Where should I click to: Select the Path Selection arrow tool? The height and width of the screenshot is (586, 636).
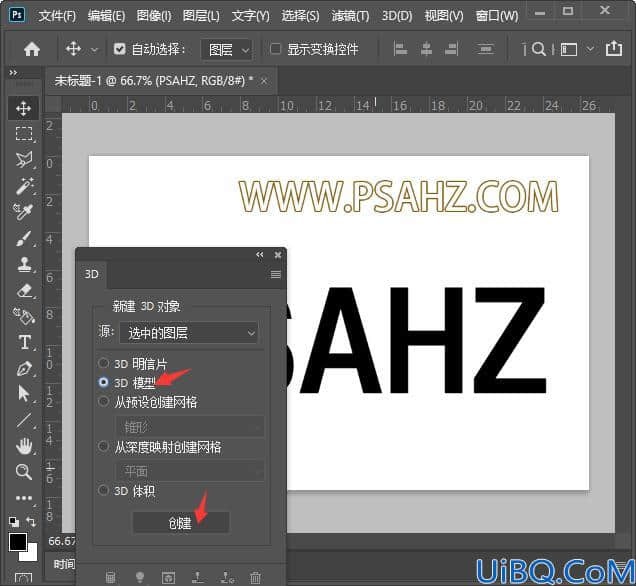click(x=24, y=393)
